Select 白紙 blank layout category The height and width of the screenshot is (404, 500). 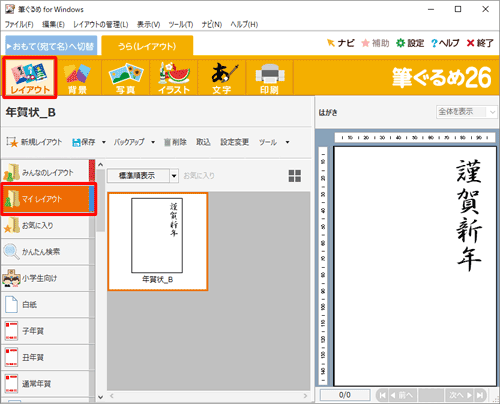click(x=45, y=304)
